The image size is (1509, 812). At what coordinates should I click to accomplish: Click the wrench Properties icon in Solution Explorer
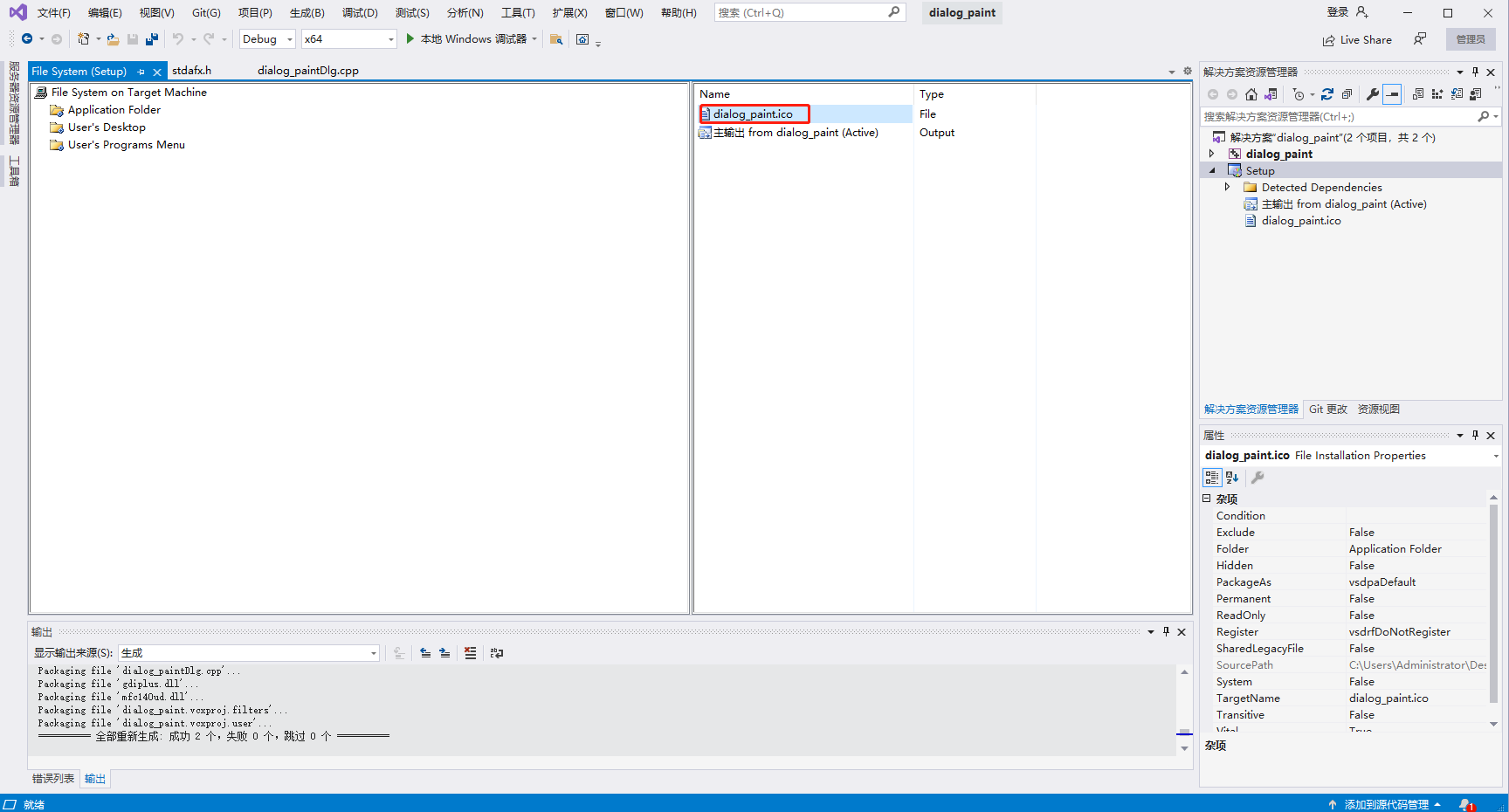pos(1373,94)
